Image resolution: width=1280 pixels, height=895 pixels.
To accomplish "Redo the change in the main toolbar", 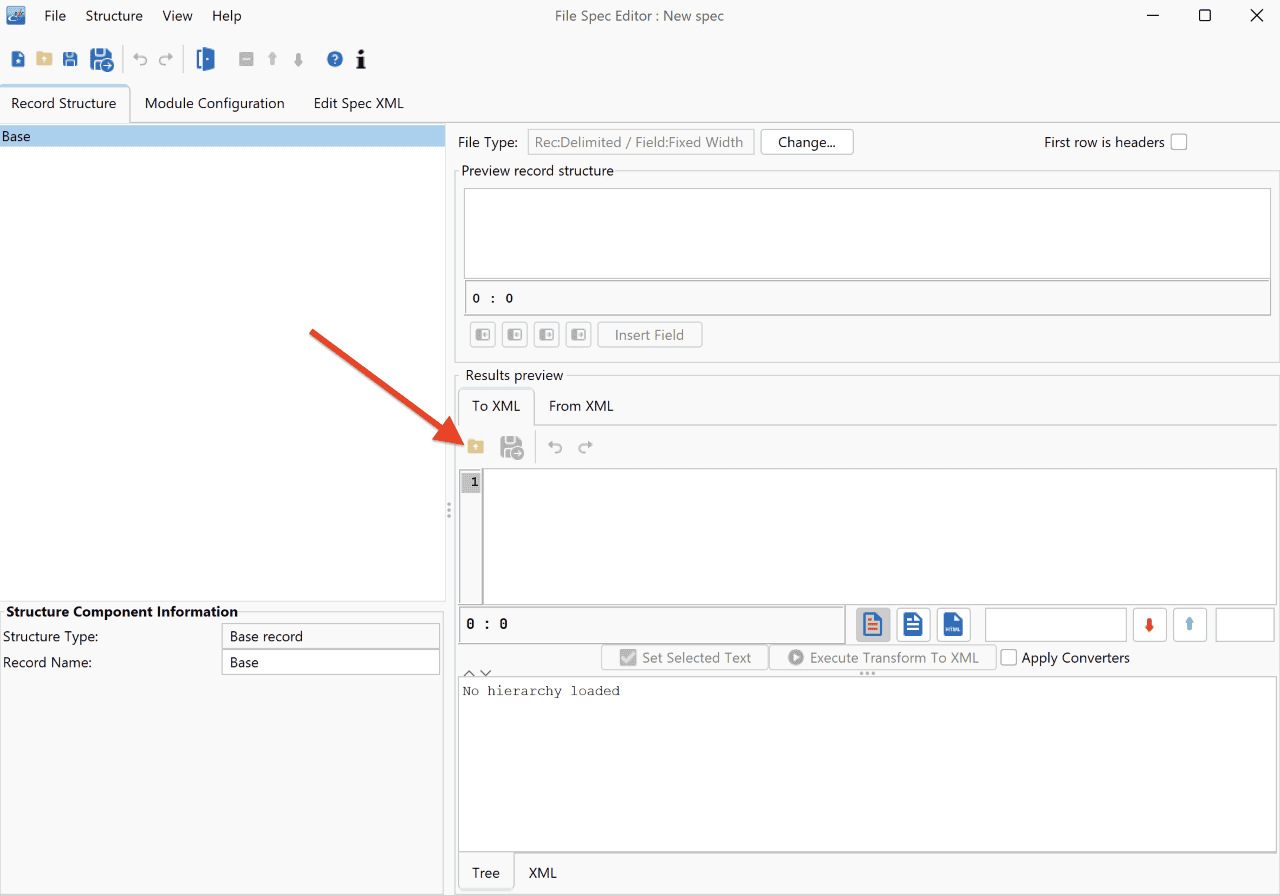I will (x=166, y=60).
